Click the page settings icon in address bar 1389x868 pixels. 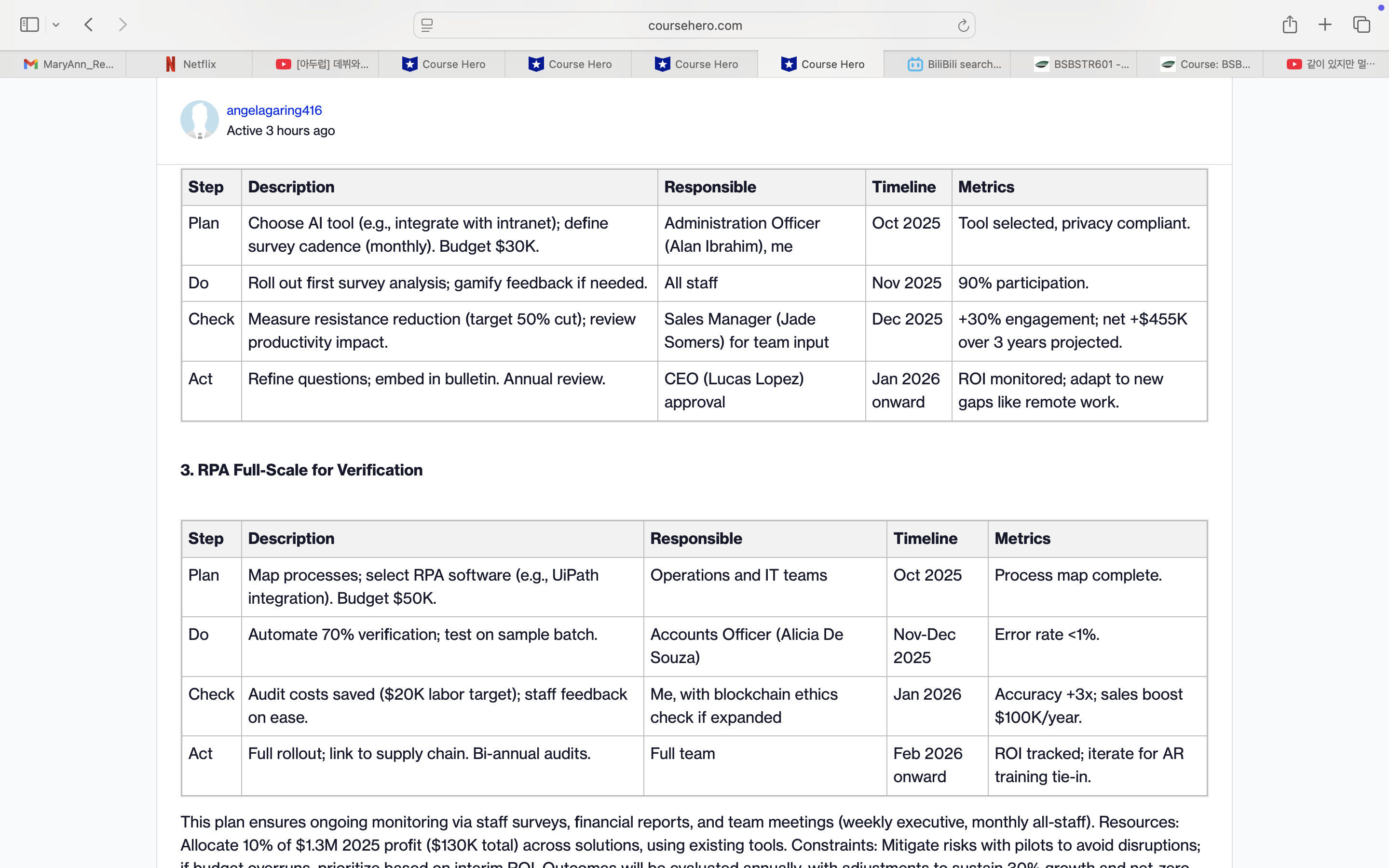pos(427,25)
